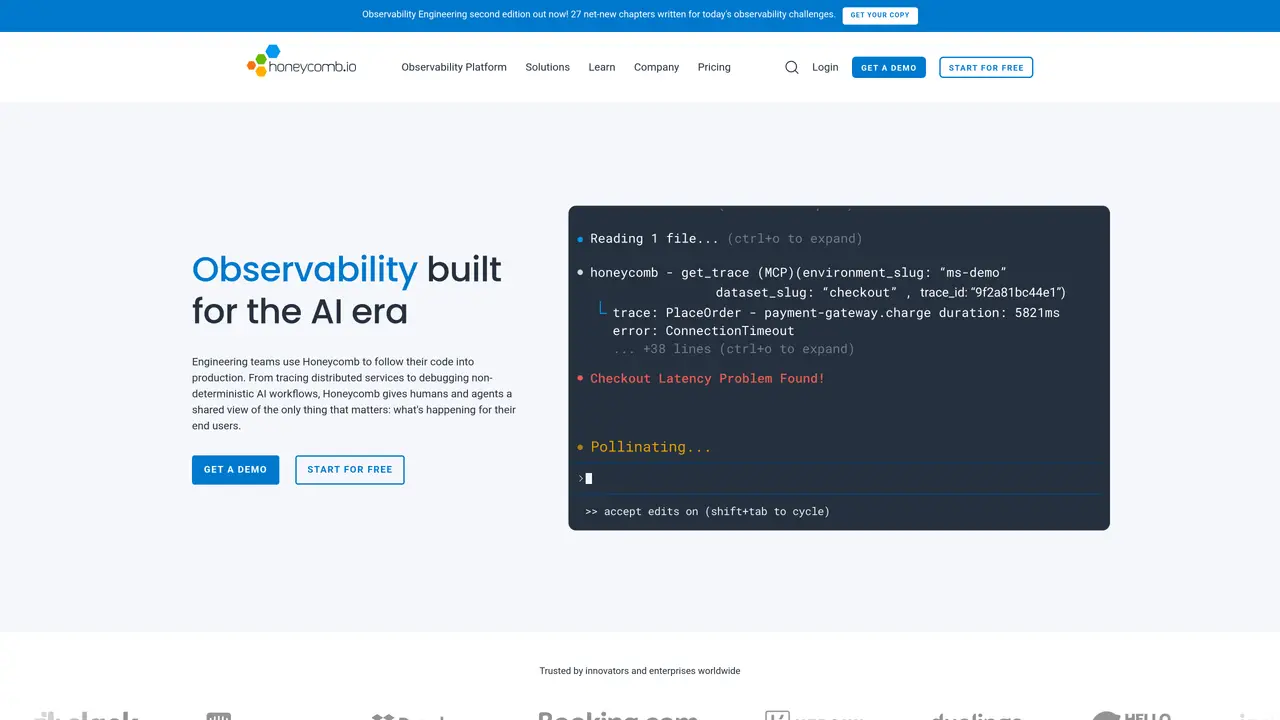Click the Login link
The width and height of the screenshot is (1280, 720).
coord(825,67)
